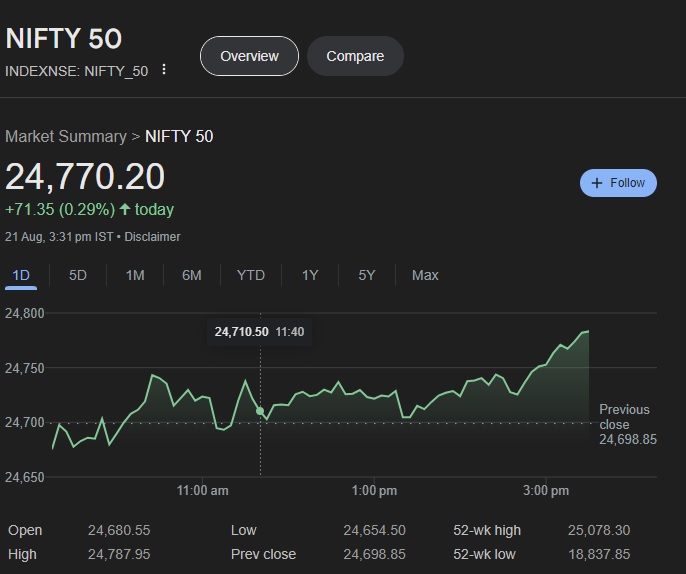Viewport: 686px width, 574px height.
Task: Click the current price 24,770.20
Action: [x=85, y=177]
